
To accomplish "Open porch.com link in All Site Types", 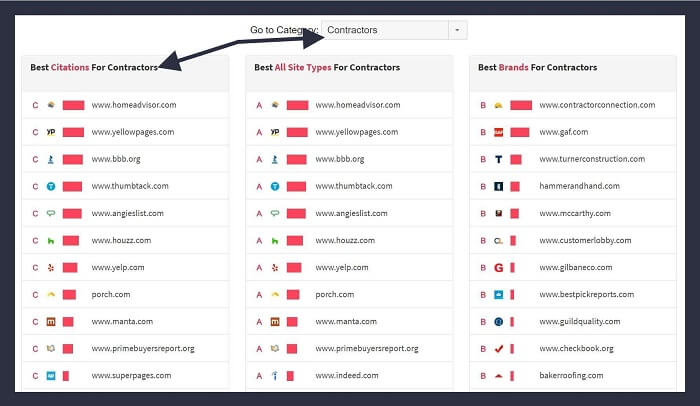I will point(334,294).
